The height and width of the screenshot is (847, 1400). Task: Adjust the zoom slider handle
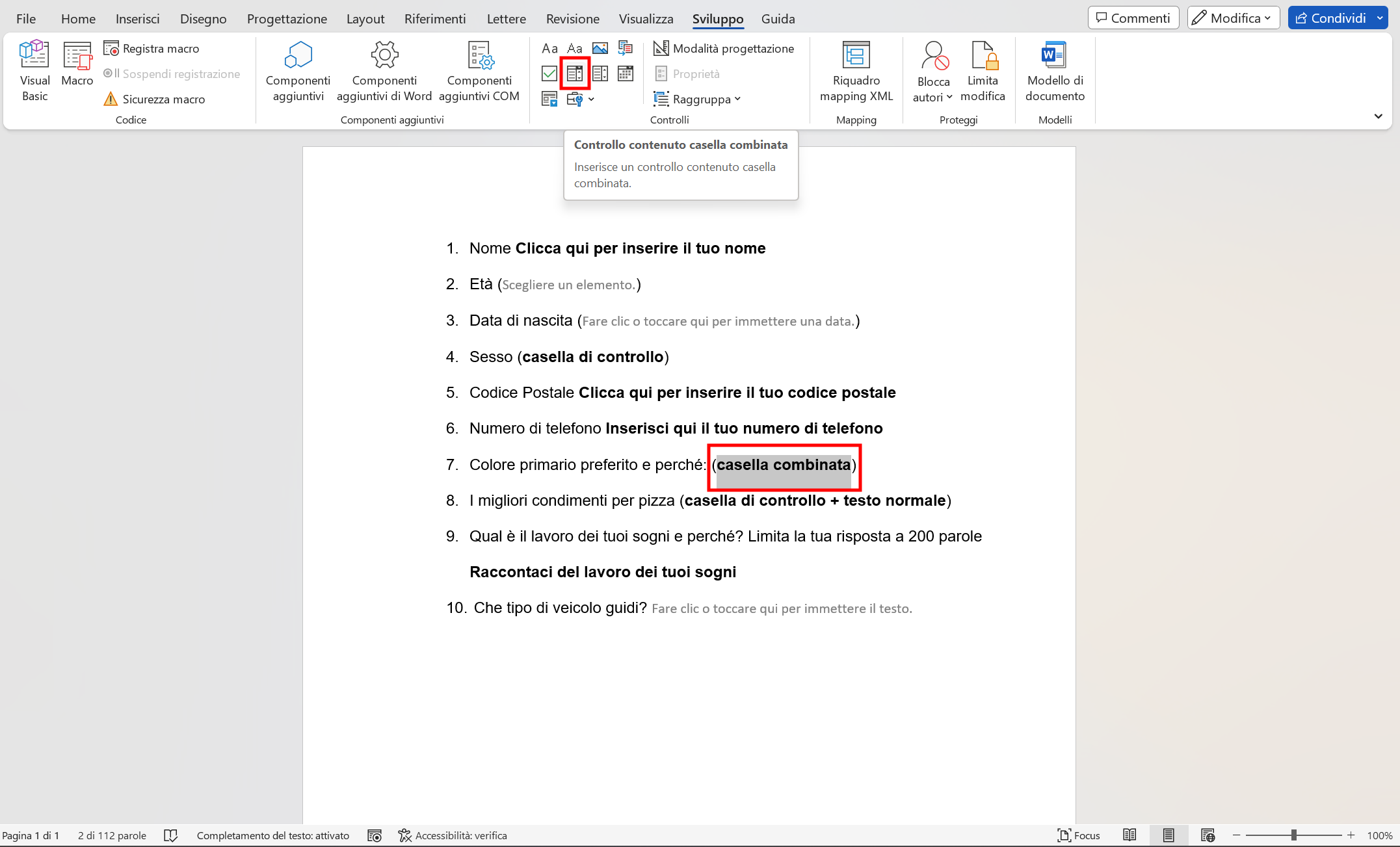point(1293,835)
